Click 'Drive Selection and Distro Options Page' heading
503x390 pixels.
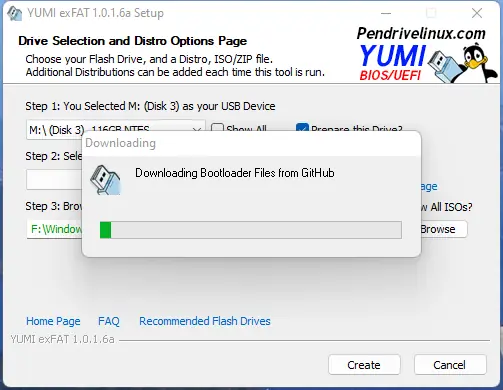(x=133, y=41)
